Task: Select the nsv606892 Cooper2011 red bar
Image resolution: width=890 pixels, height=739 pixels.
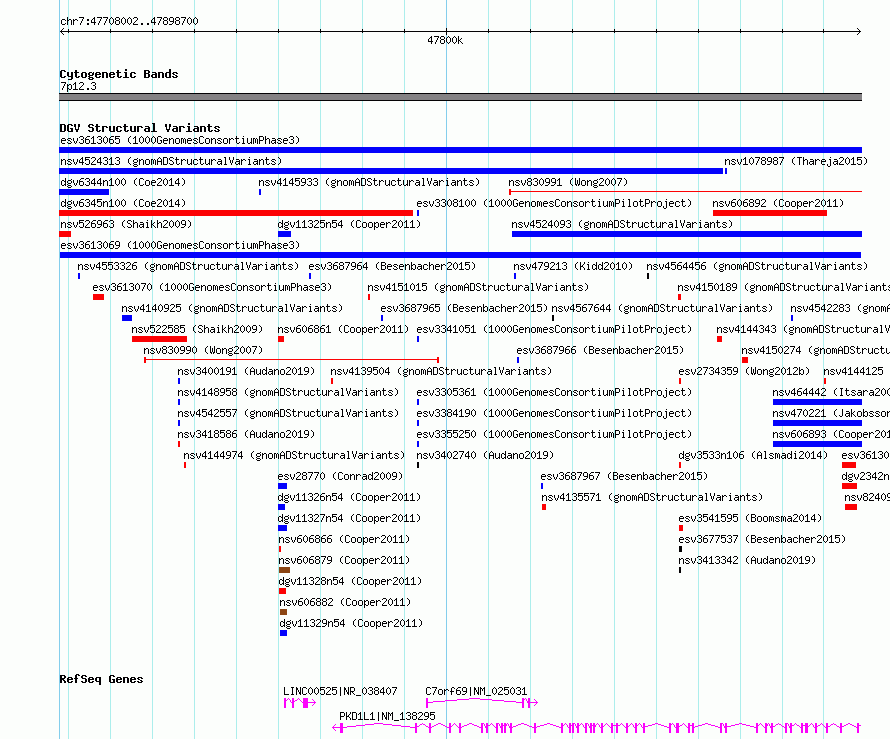Action: 770,213
